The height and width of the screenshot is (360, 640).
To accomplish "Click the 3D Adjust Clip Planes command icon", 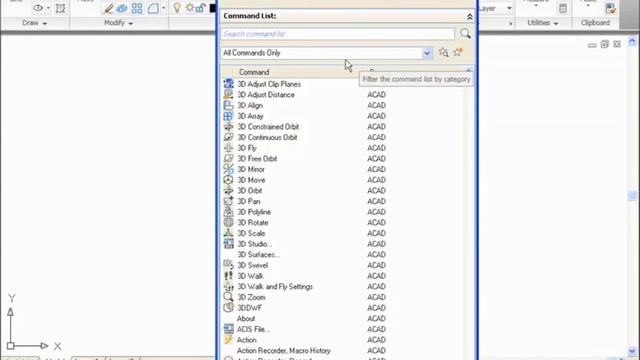I will click(229, 84).
